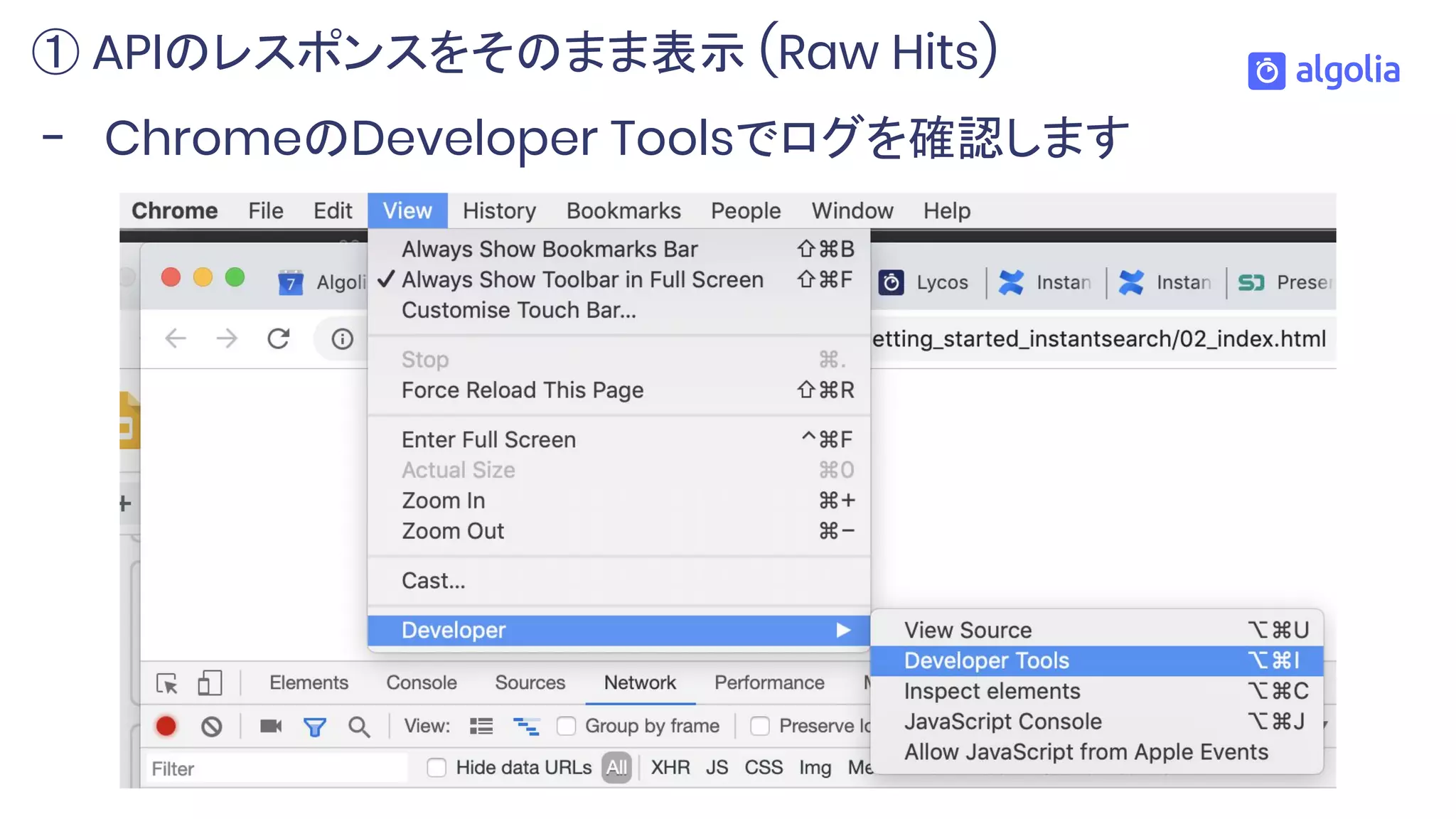Select Zoom Out menu entry
Image resolution: width=1456 pixels, height=819 pixels.
(x=619, y=532)
